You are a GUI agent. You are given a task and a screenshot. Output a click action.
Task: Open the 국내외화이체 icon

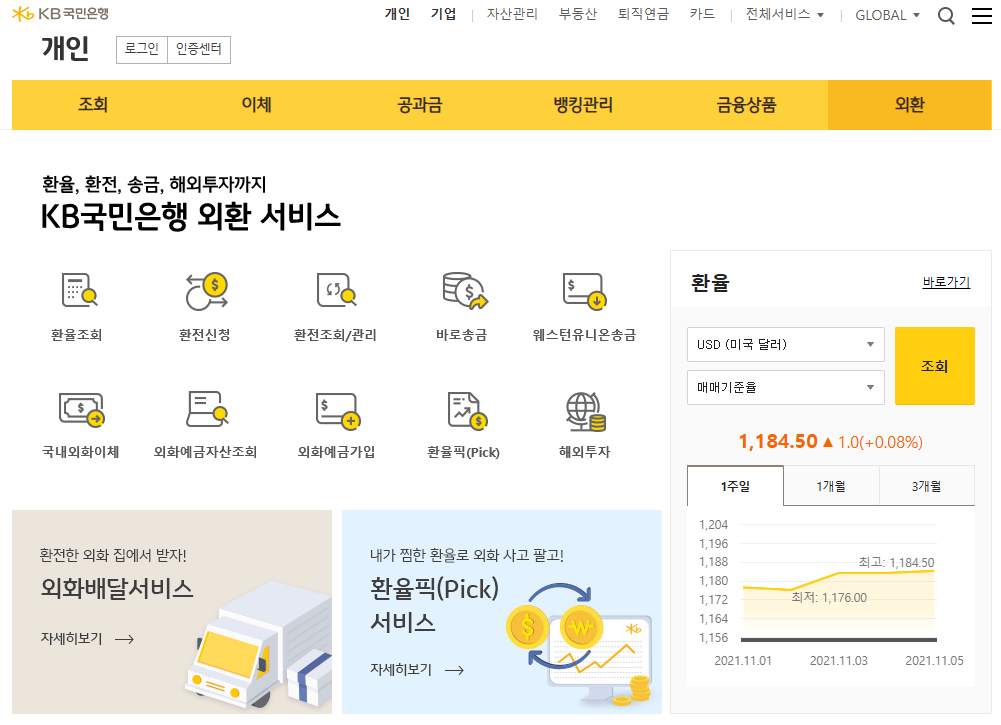tap(81, 409)
